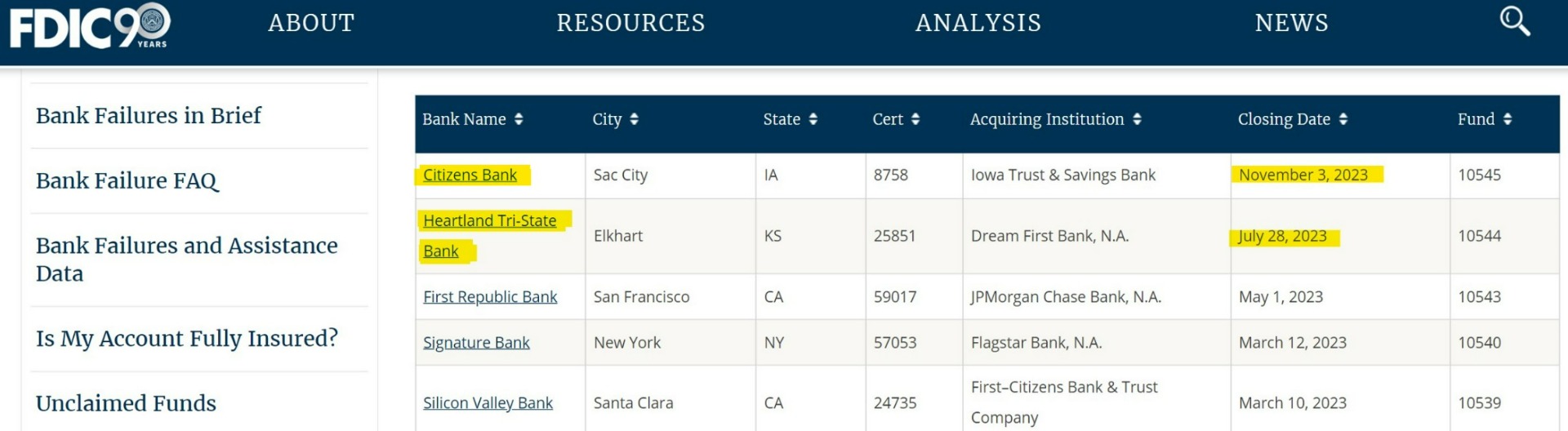The image size is (1568, 431).
Task: Open the ABOUT menu
Action: point(311,23)
